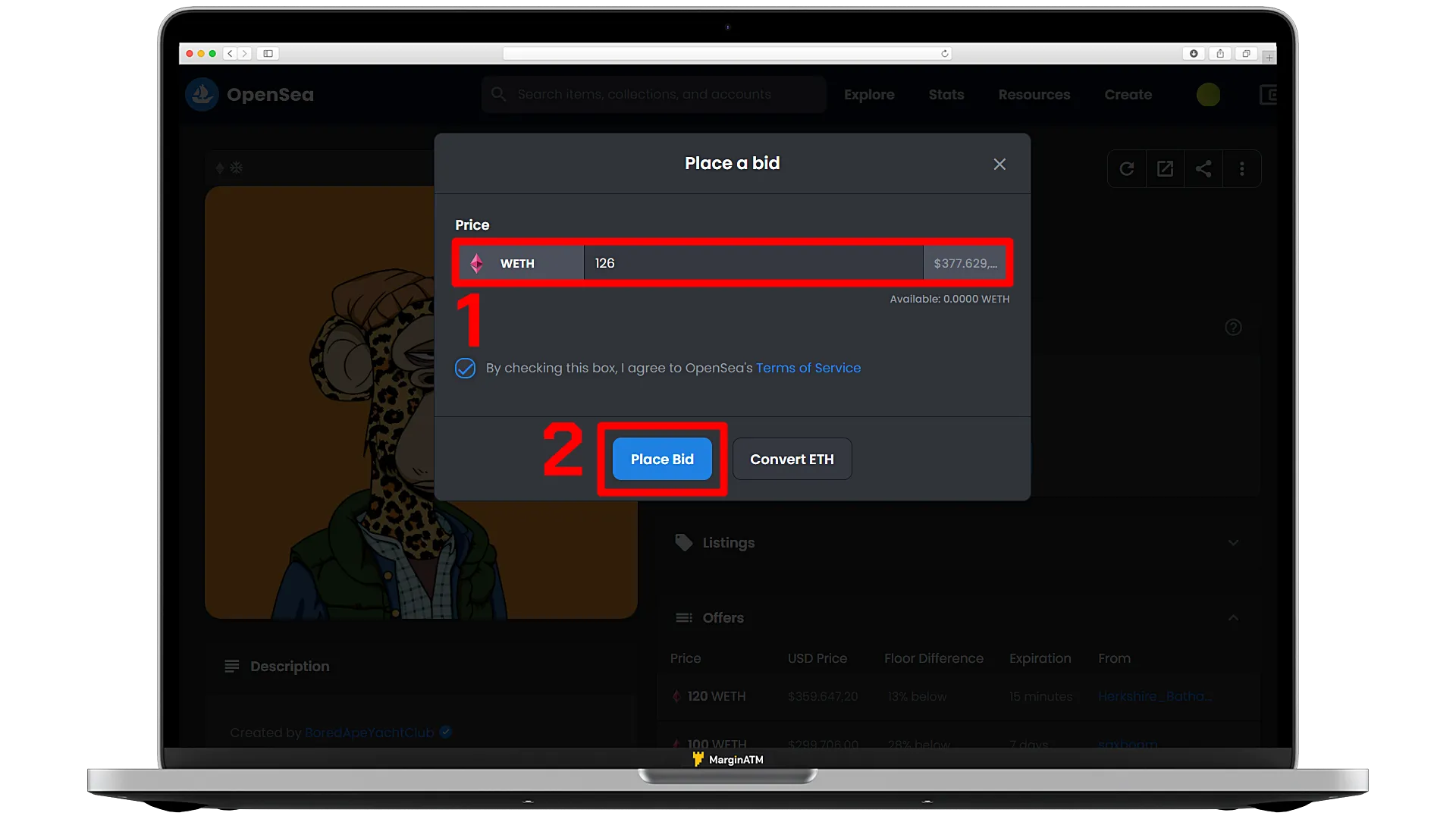Click the browser downloads icon

[x=1194, y=54]
